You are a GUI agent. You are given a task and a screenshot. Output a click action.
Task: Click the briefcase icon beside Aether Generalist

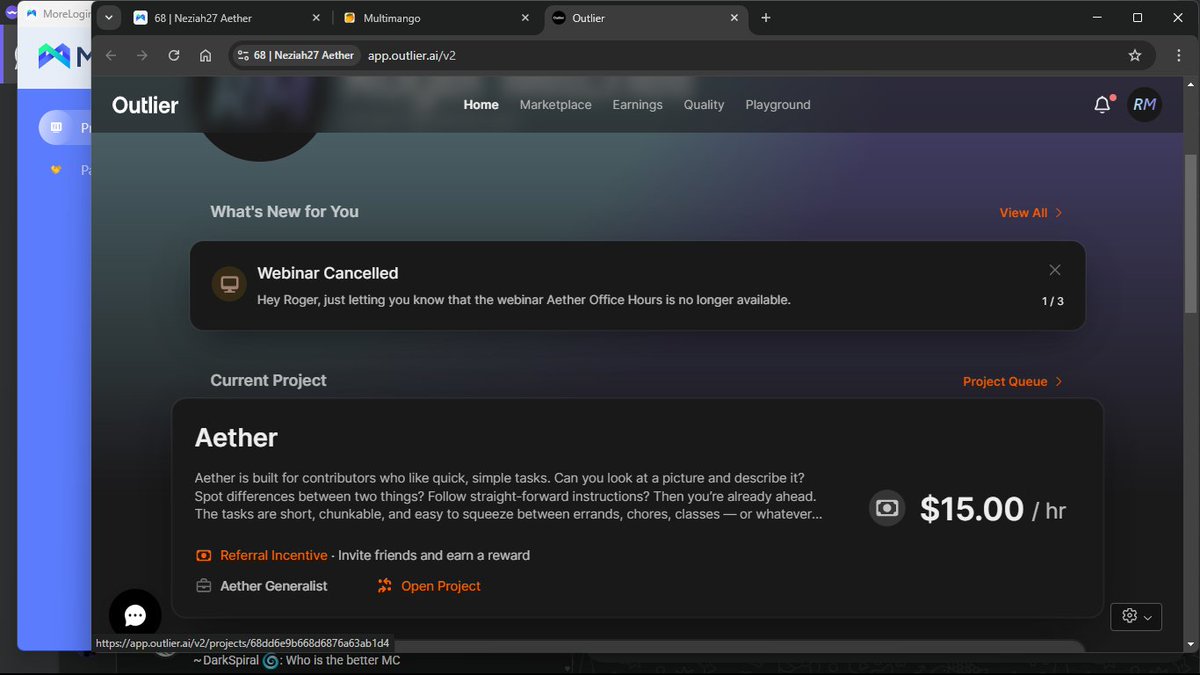(204, 586)
